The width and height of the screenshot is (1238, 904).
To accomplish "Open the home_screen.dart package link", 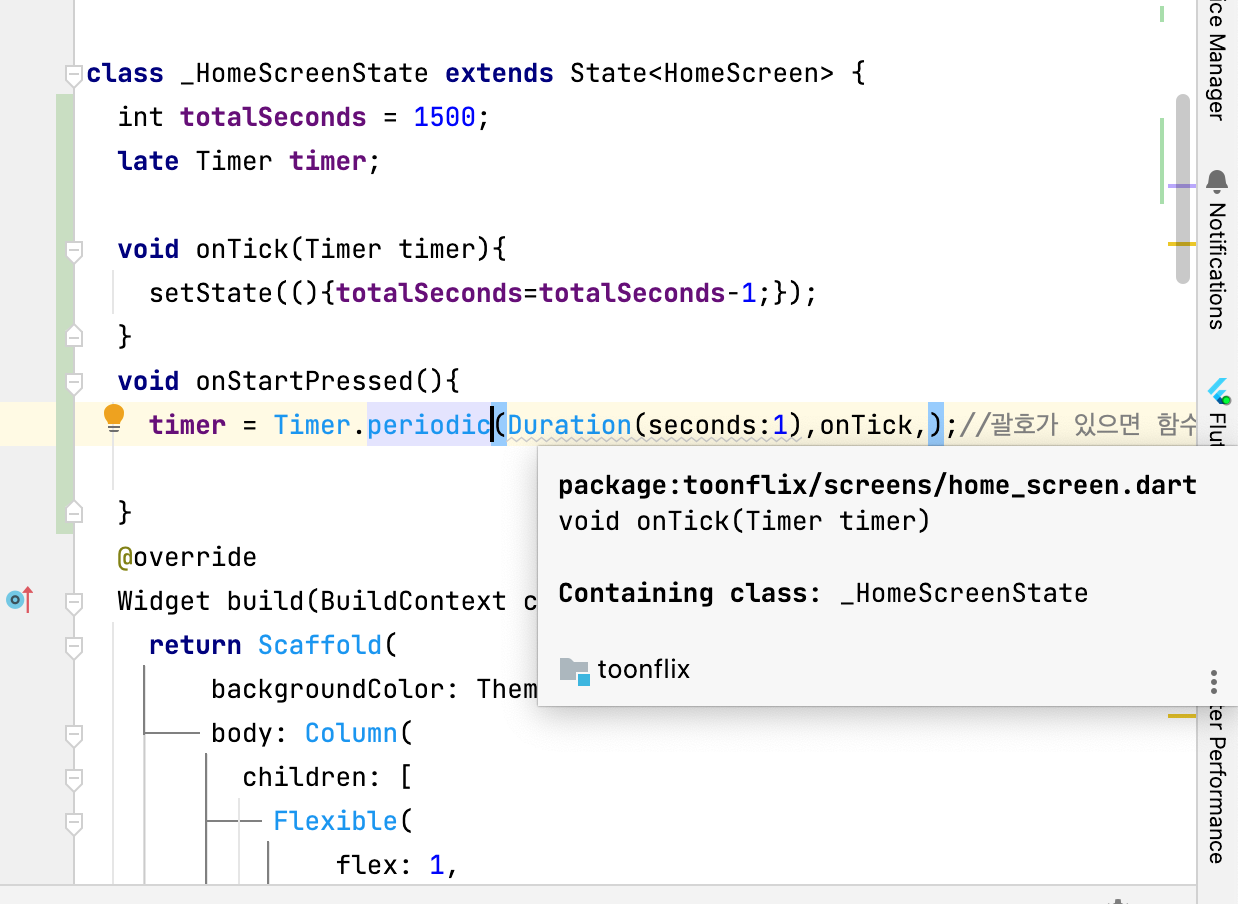I will click(x=876, y=484).
